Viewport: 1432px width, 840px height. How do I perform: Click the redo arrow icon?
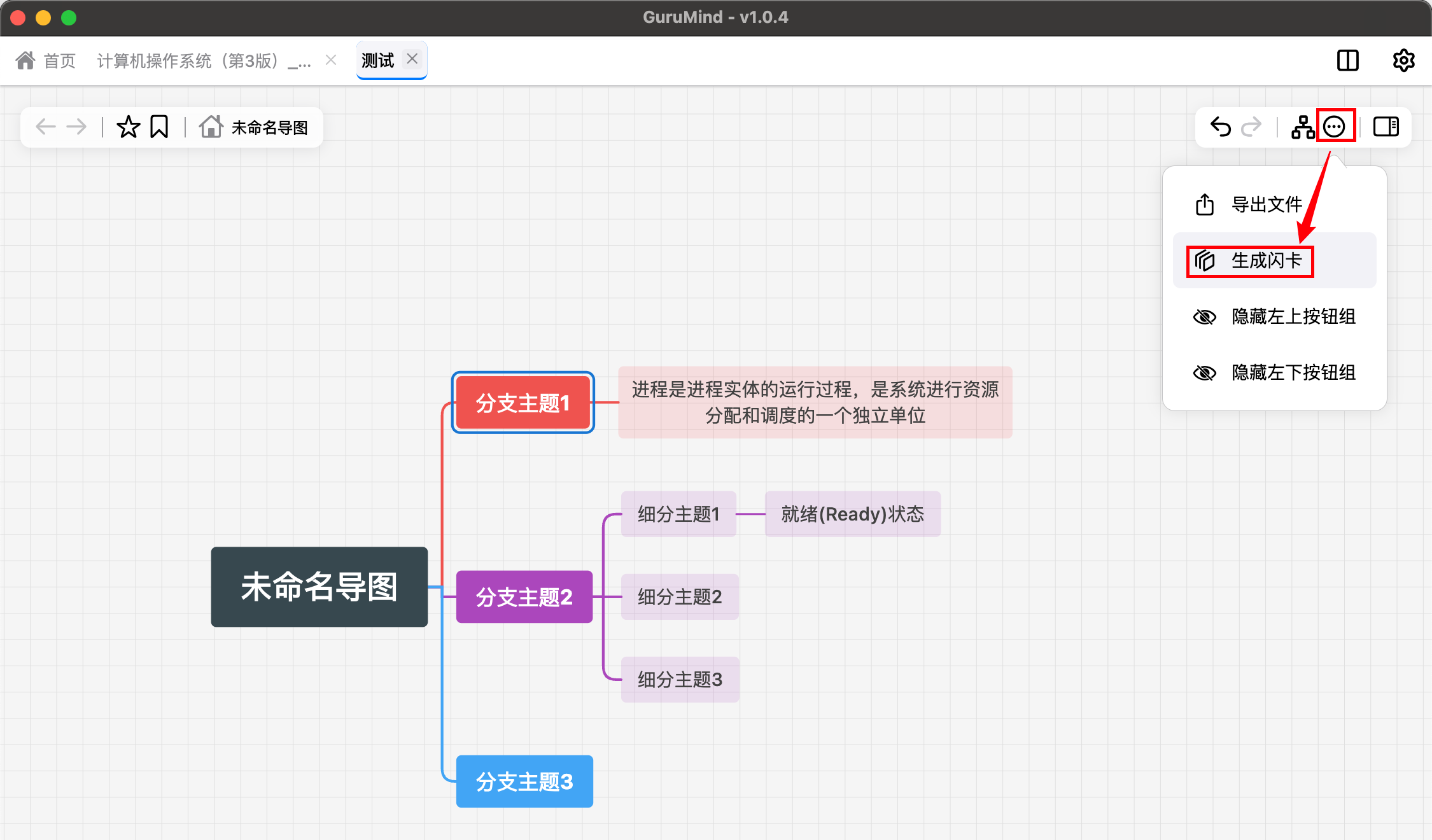pyautogui.click(x=1251, y=127)
